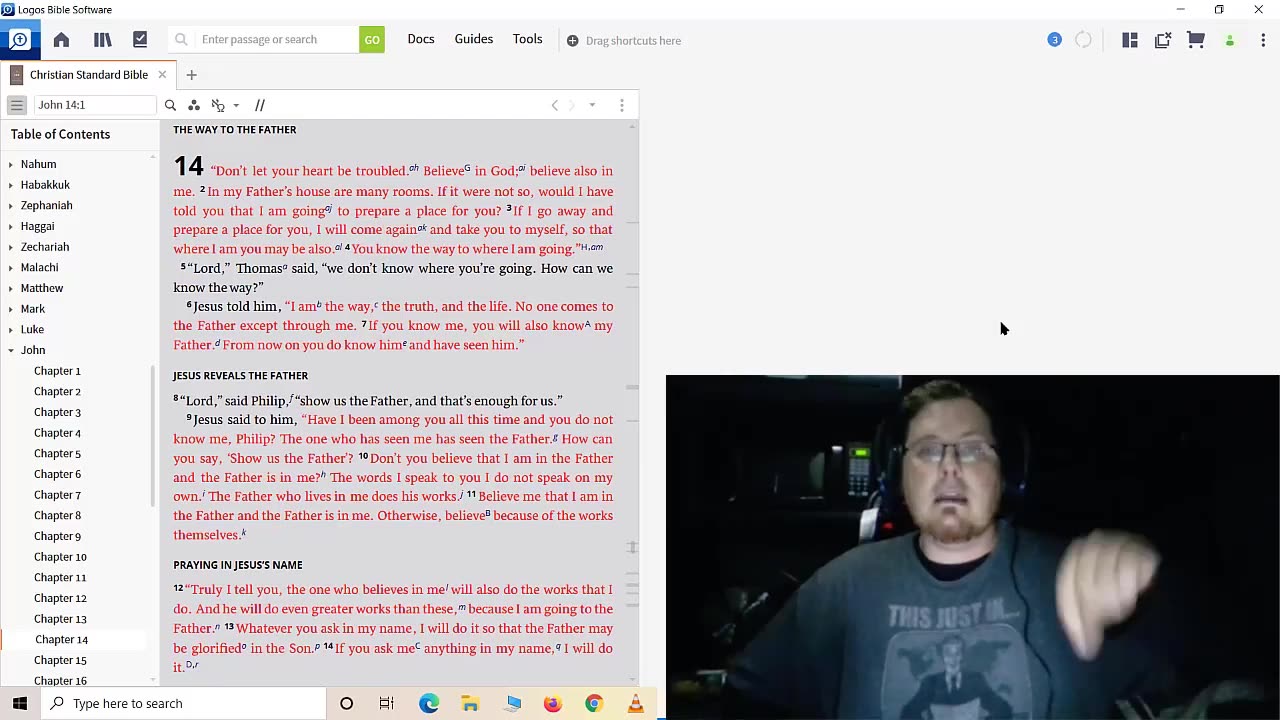1280x720 pixels.
Task: Expand Habakkuk in table of contents
Action: click(x=11, y=185)
